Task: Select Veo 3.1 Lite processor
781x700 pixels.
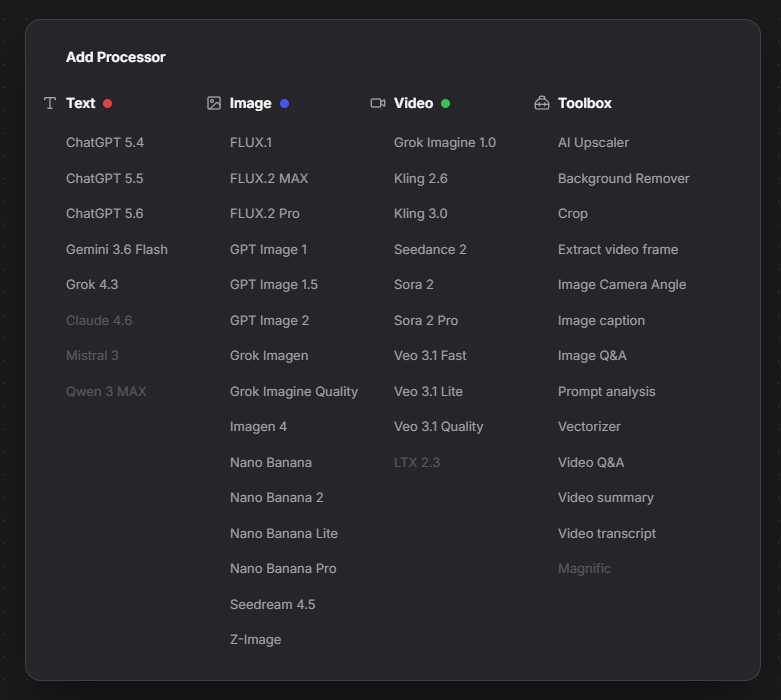Action: pos(428,391)
